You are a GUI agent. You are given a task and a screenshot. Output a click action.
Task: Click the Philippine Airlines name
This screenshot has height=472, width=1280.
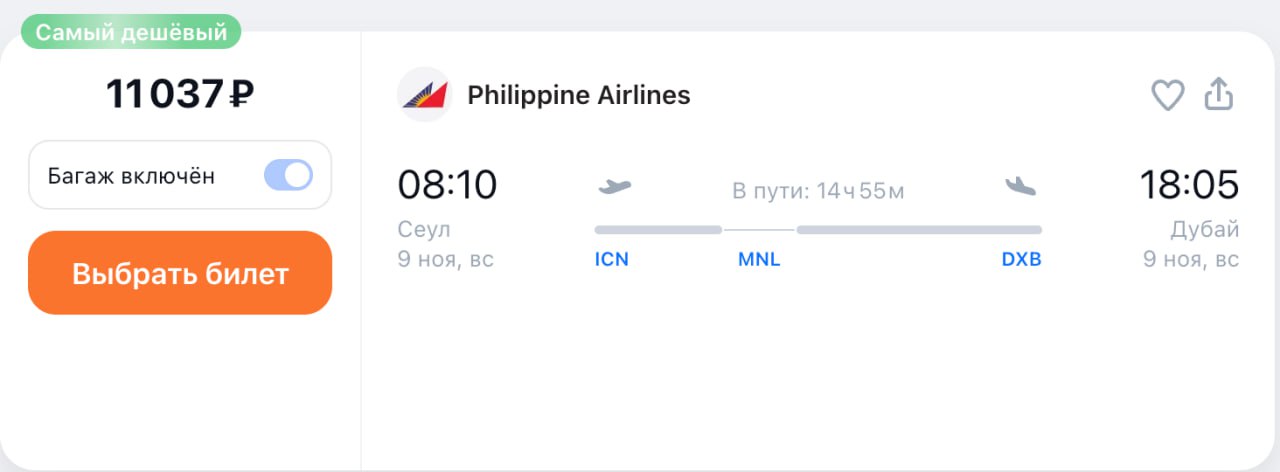pyautogui.click(x=579, y=95)
